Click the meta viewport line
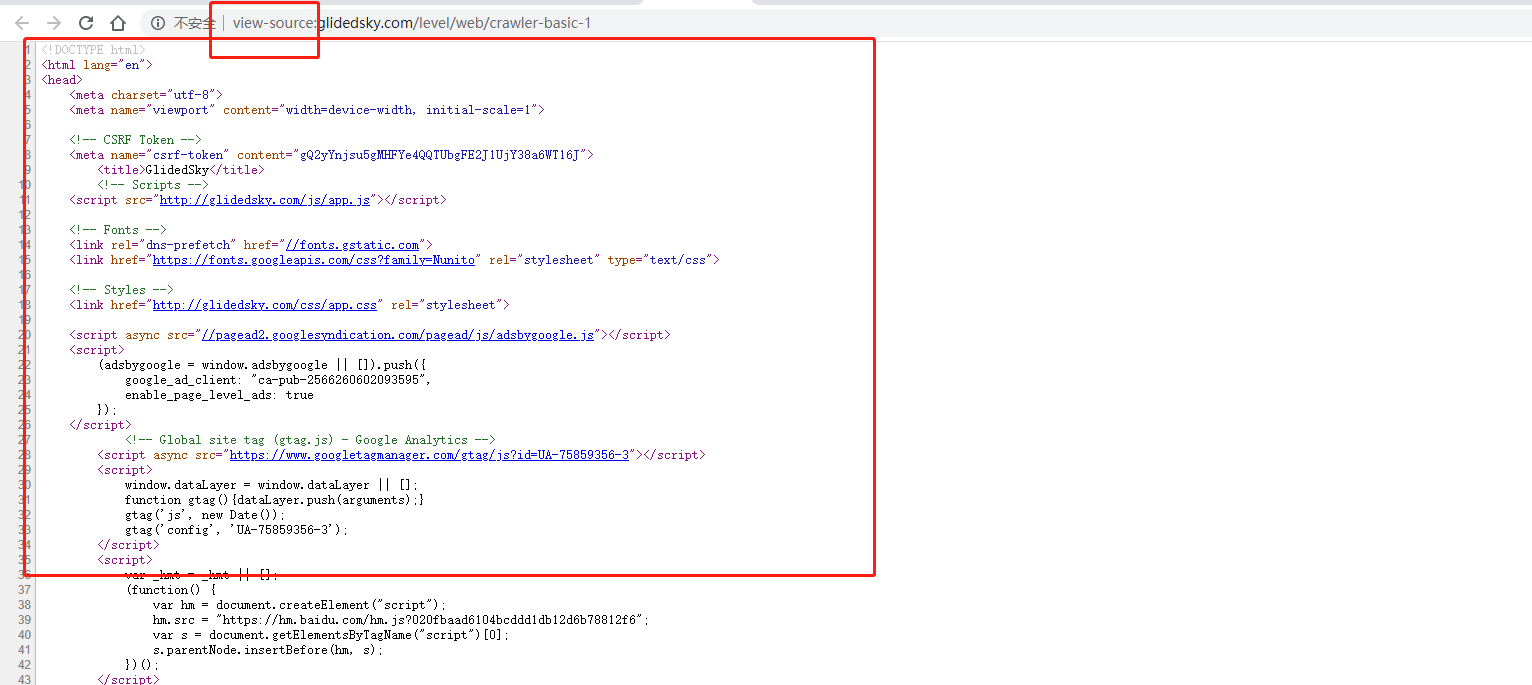Screen dimensions: 1532x685 (307, 110)
